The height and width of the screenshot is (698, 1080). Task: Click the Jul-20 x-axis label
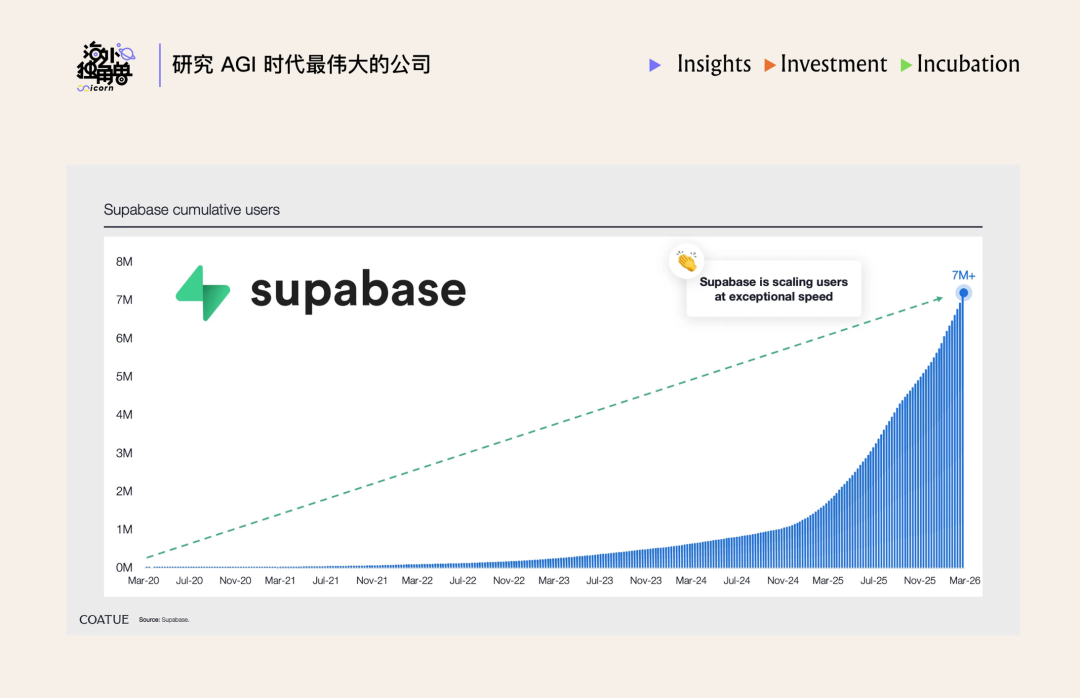tap(189, 581)
